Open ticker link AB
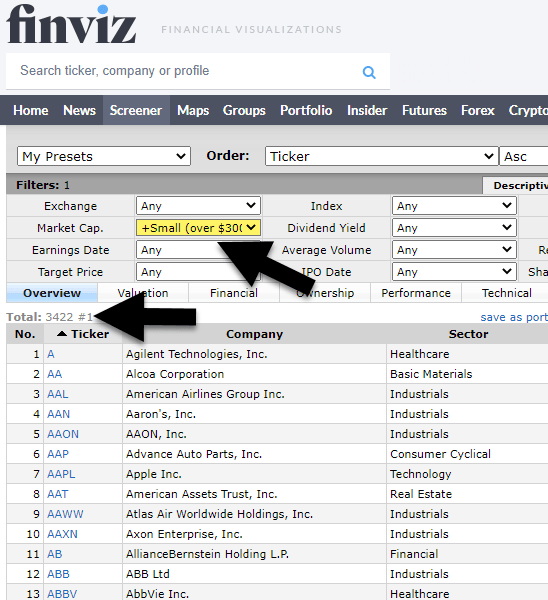This screenshot has height=600, width=548. 54,554
